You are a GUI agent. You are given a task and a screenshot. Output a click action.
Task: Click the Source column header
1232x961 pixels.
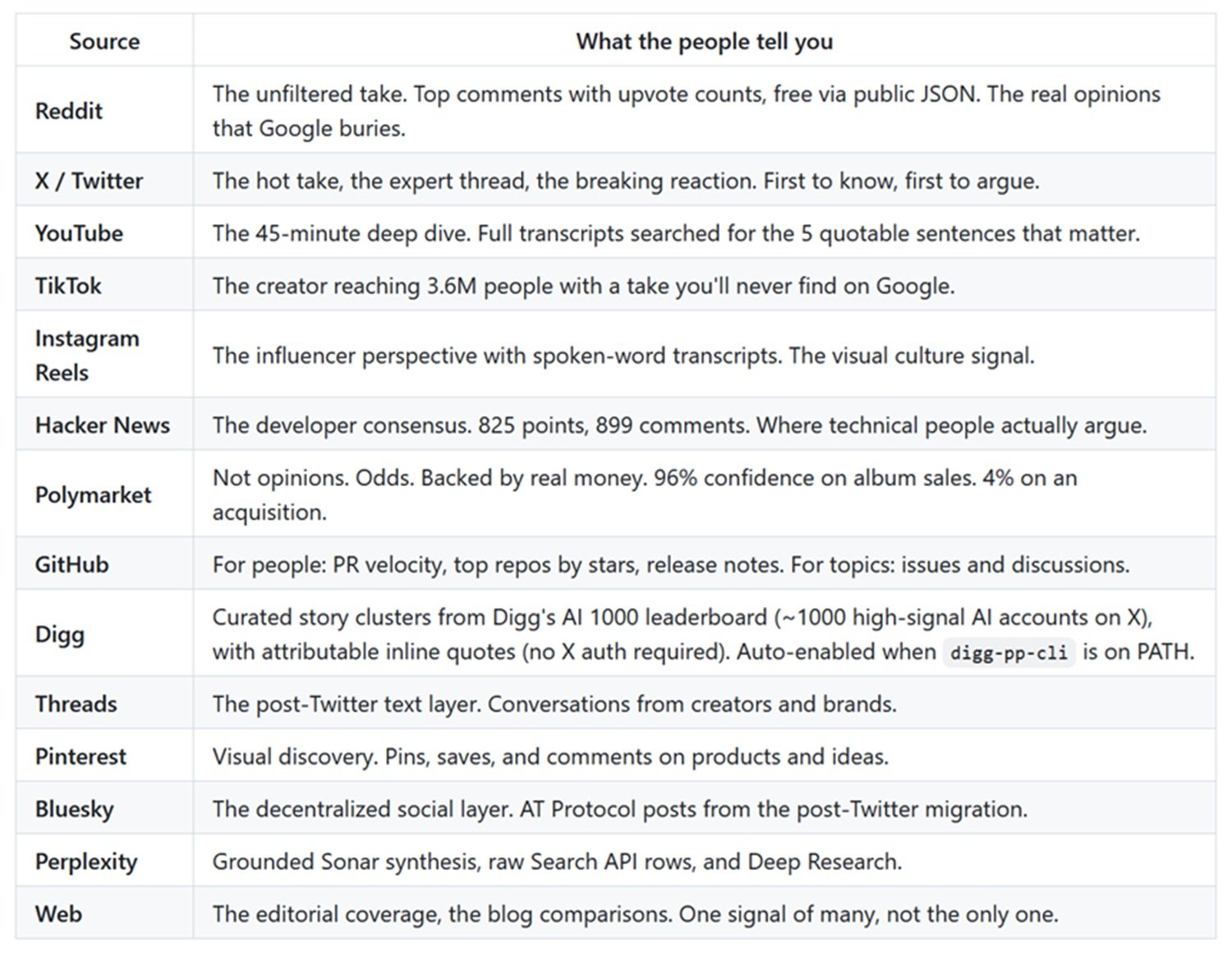[104, 41]
